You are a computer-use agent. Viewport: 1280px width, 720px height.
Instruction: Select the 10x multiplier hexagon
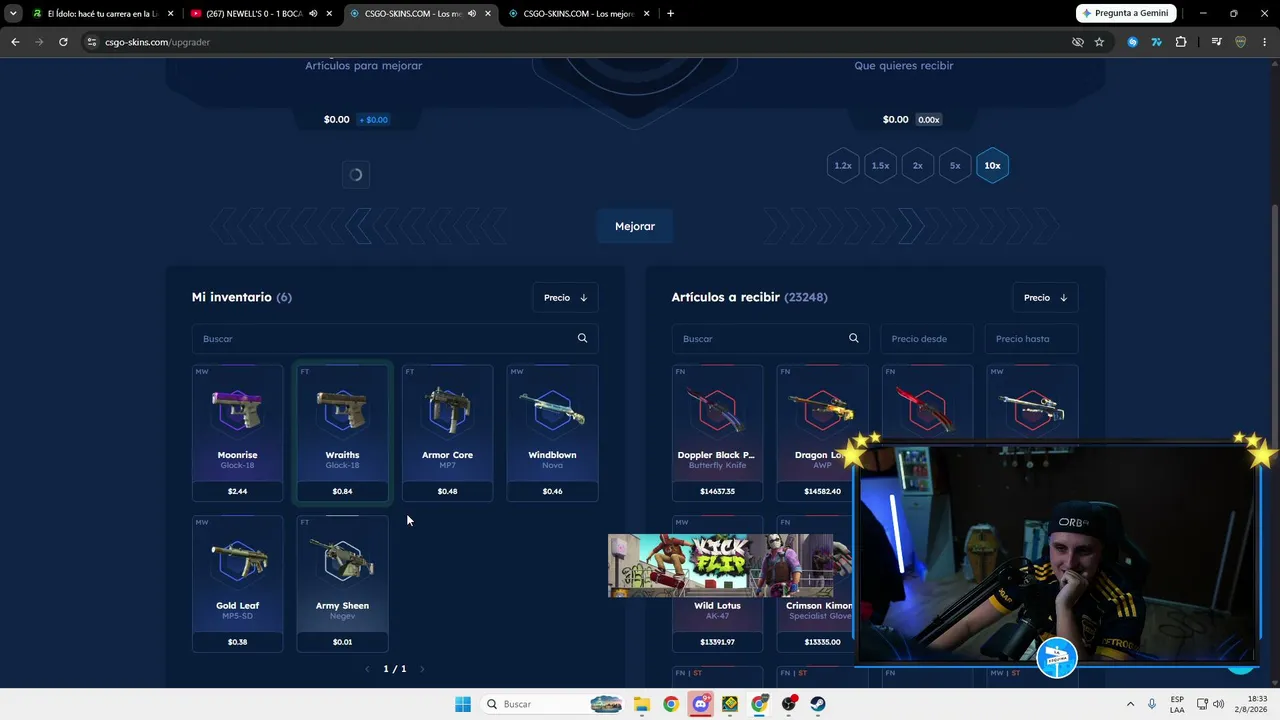[992, 165]
